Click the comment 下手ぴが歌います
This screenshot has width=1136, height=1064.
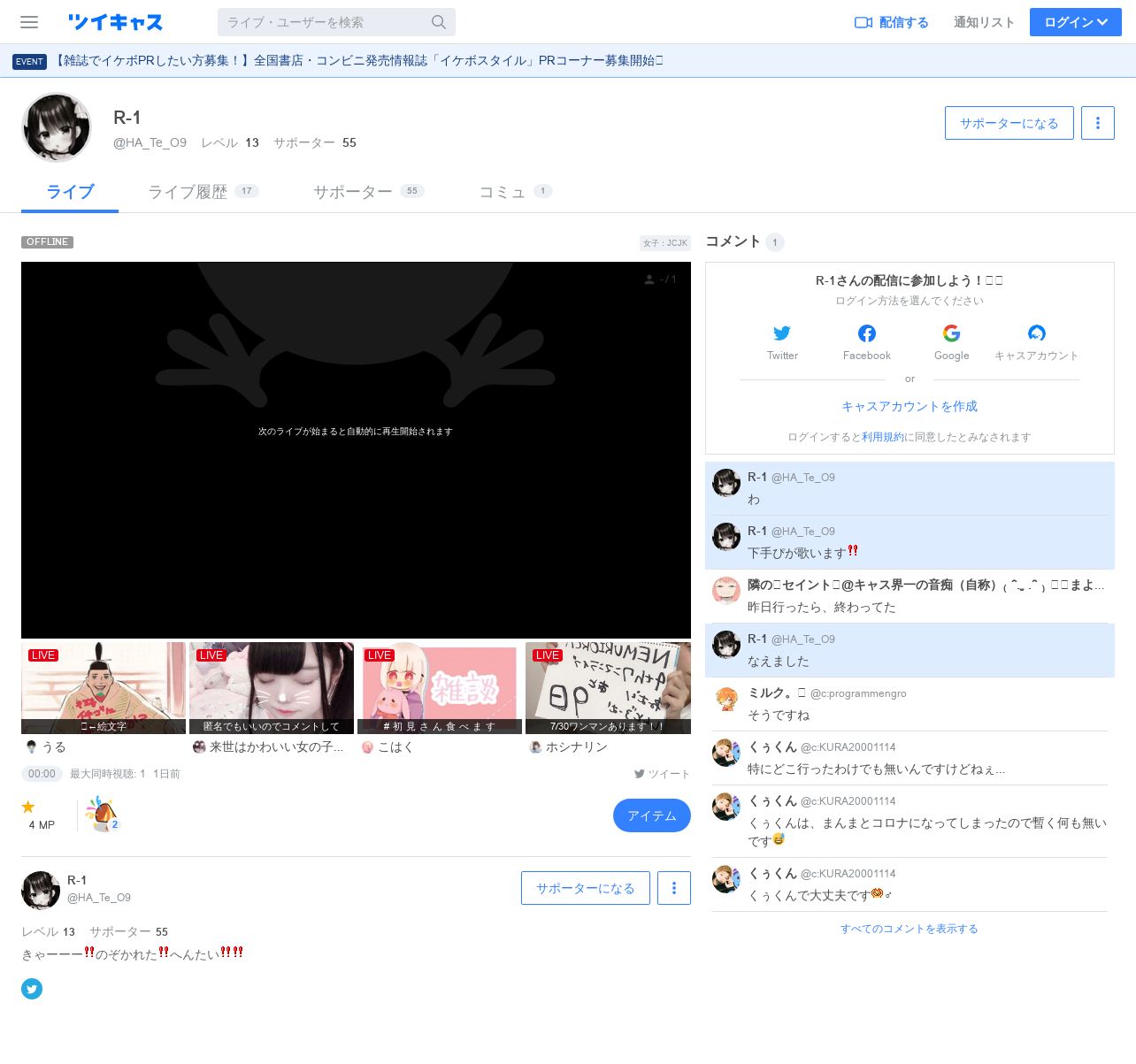(803, 553)
